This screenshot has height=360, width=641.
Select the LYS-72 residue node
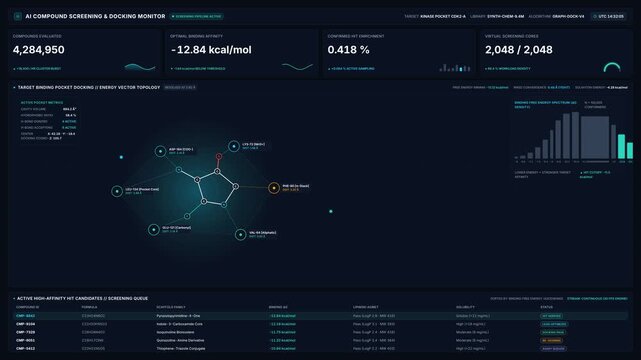coord(234,146)
